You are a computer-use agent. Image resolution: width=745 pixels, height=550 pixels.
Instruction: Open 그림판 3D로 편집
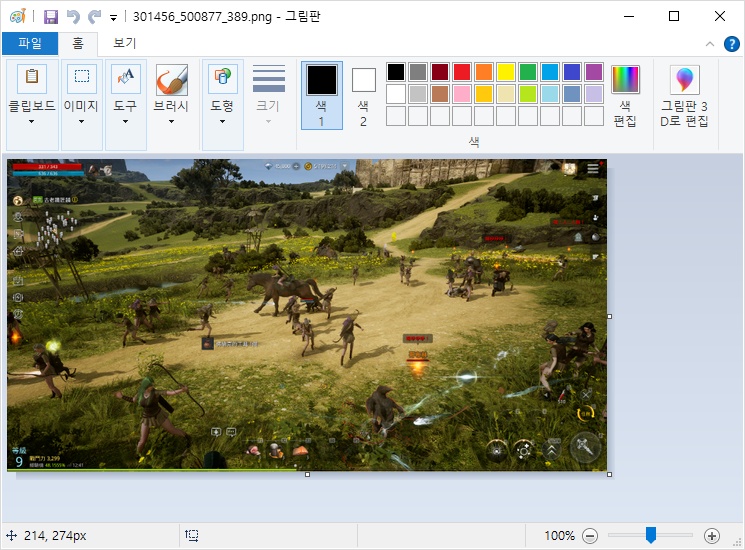click(684, 96)
